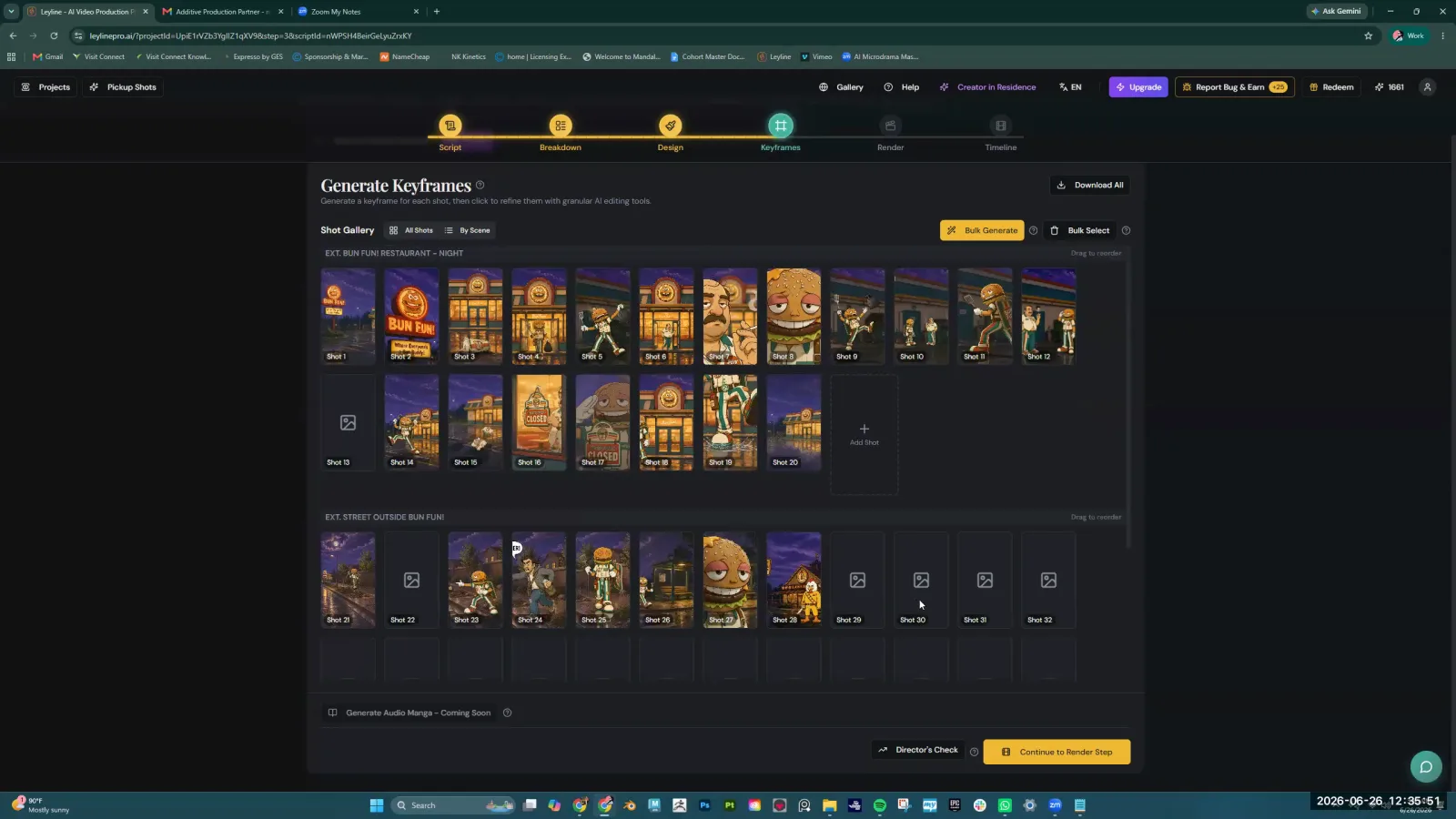
Task: Open Windows Start menu
Action: [376, 805]
